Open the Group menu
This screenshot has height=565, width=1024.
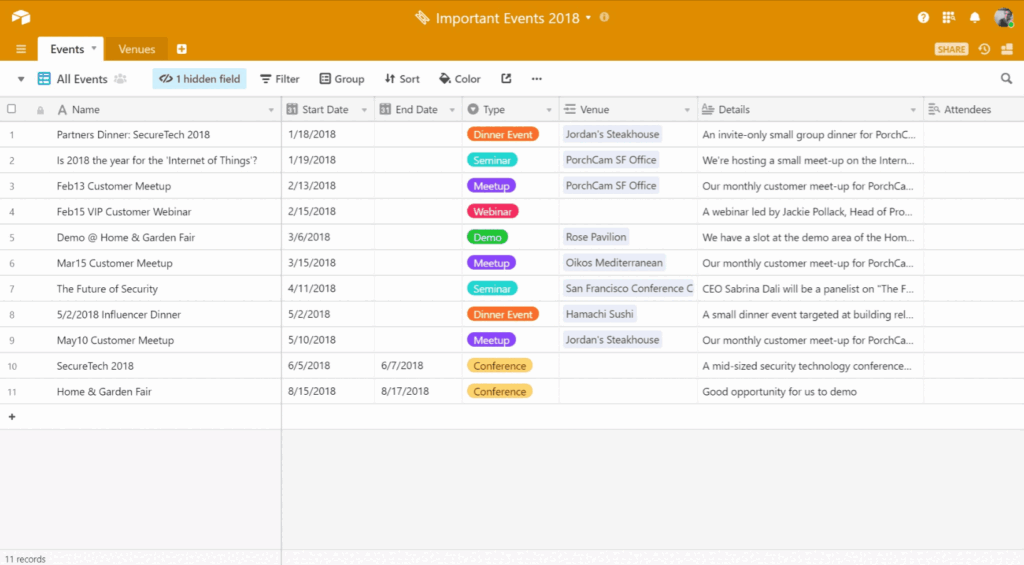pyautogui.click(x=342, y=79)
